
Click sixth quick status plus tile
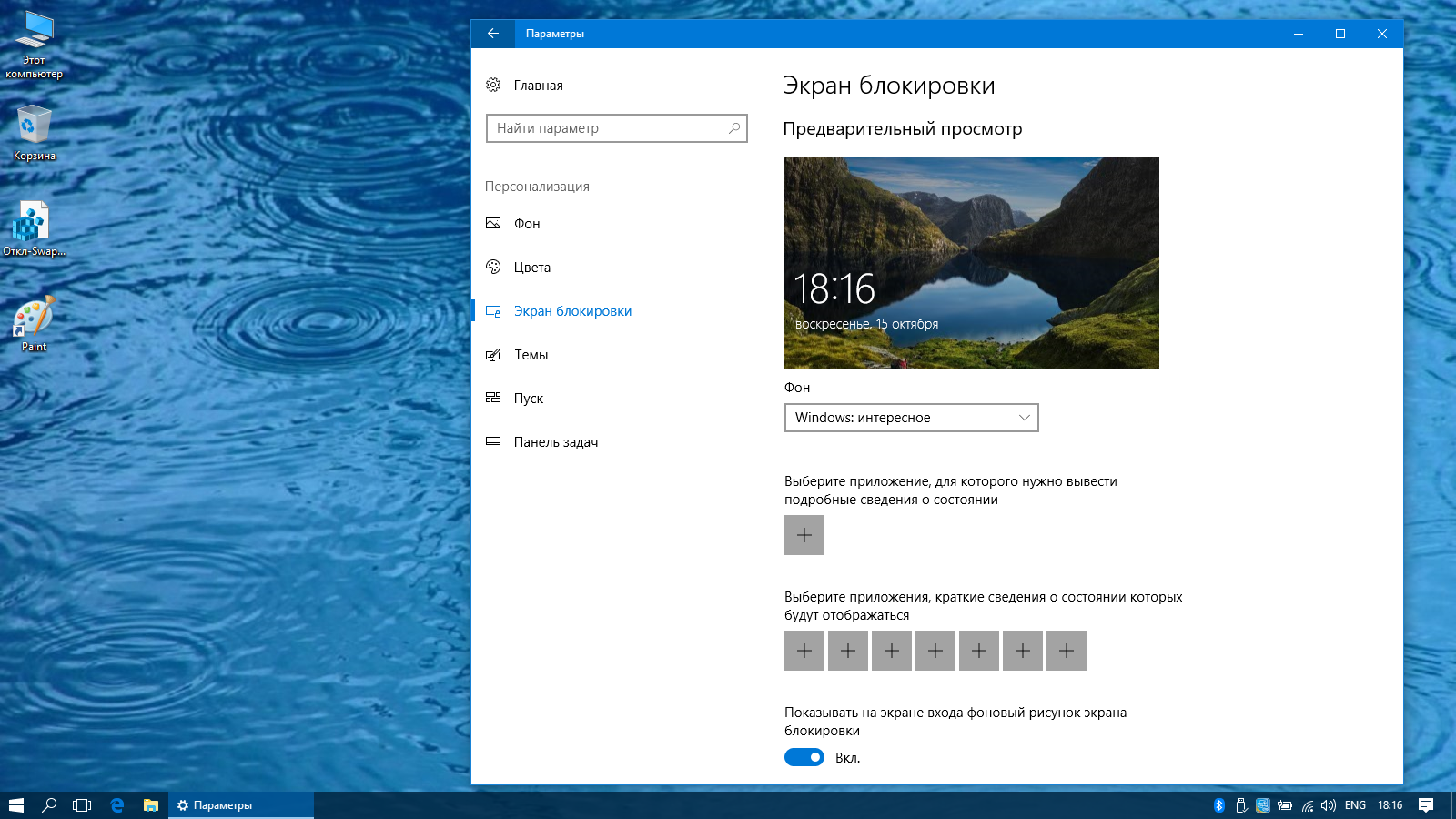1023,651
